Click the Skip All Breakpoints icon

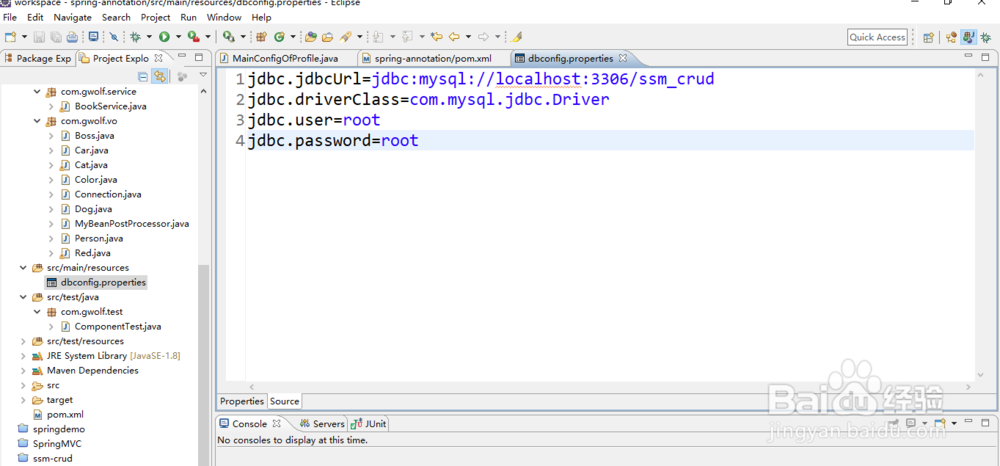point(114,37)
